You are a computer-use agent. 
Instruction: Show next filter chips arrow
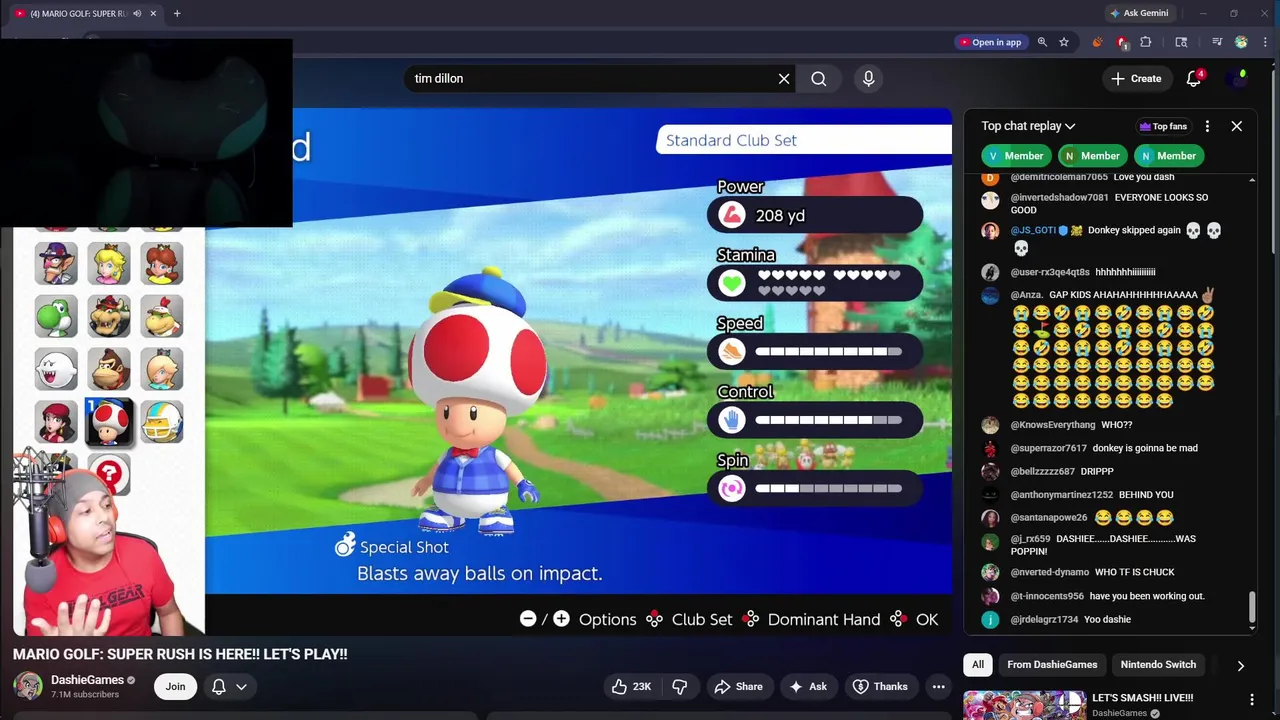pyautogui.click(x=1240, y=665)
